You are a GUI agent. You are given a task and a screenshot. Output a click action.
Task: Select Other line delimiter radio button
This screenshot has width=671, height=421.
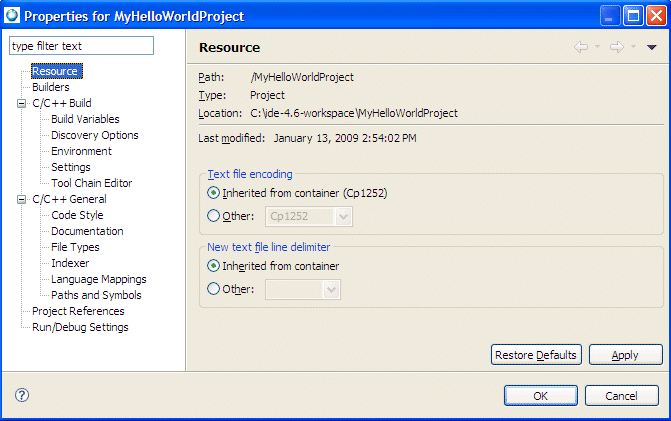tap(213, 289)
